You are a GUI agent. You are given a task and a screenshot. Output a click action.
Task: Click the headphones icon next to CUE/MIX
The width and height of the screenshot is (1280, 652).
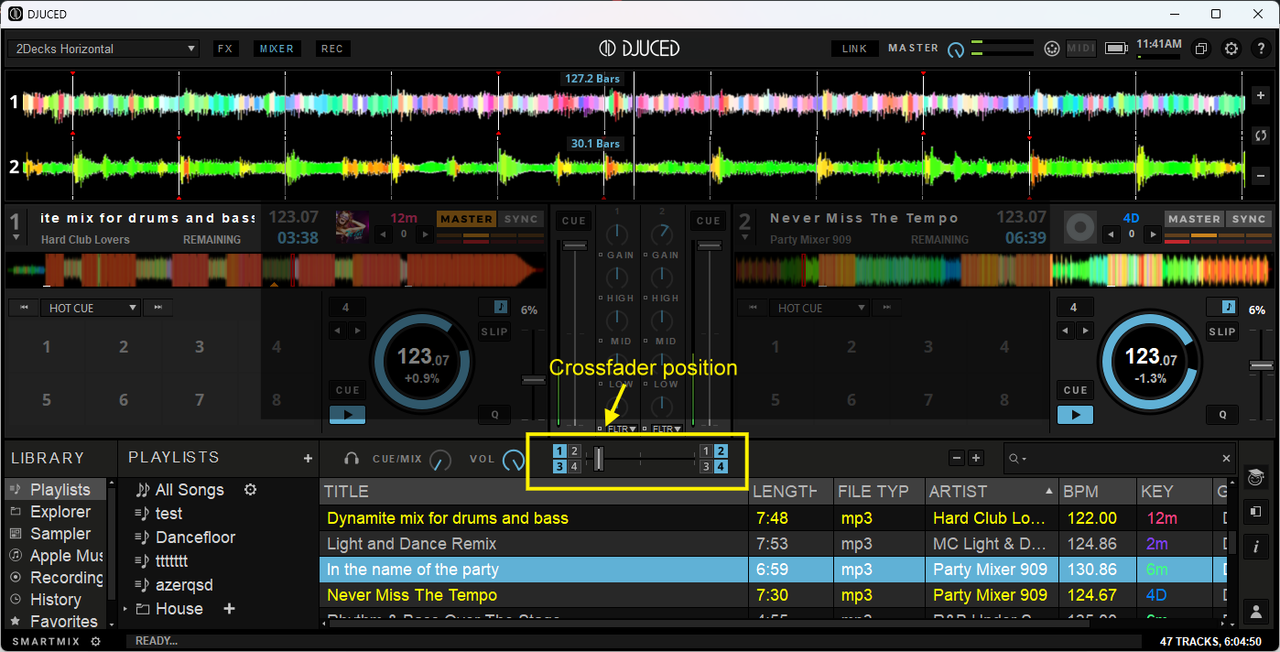pyautogui.click(x=351, y=458)
